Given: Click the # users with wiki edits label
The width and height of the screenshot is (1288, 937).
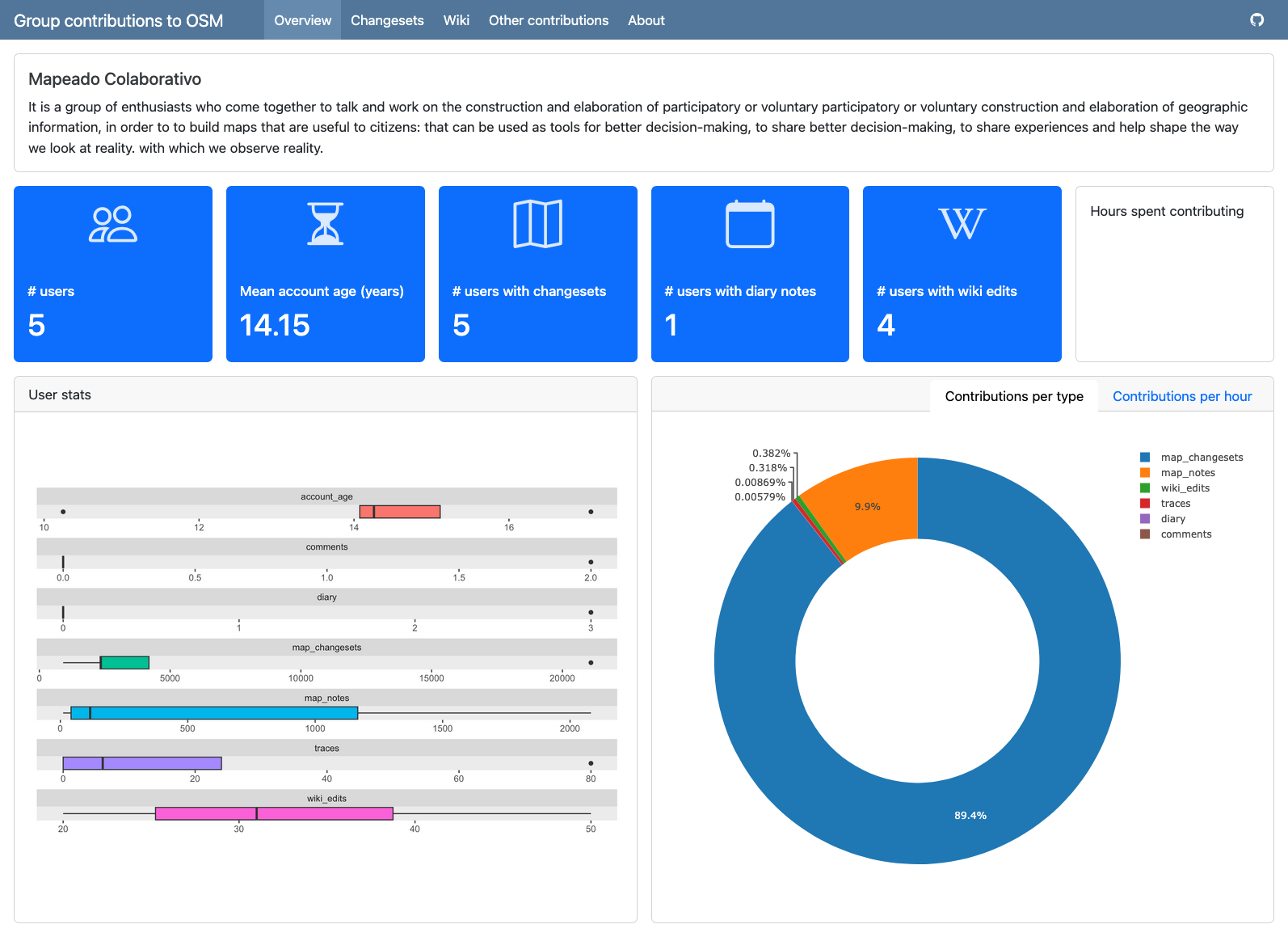Looking at the screenshot, I should tap(947, 291).
